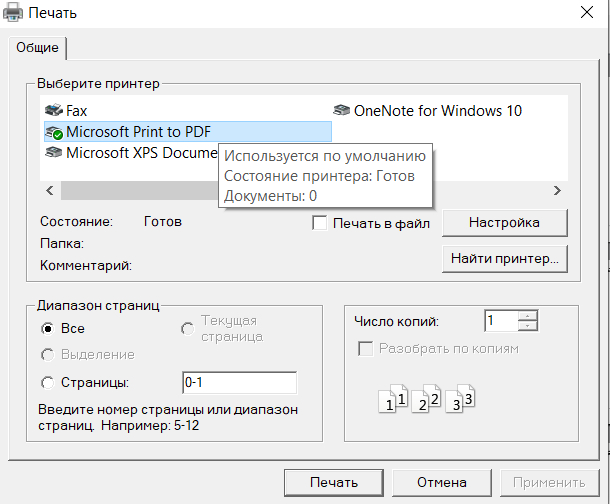Screen dimensions: 610x504
Task: Choose the "Страницы" radio button
Action: 47,382
